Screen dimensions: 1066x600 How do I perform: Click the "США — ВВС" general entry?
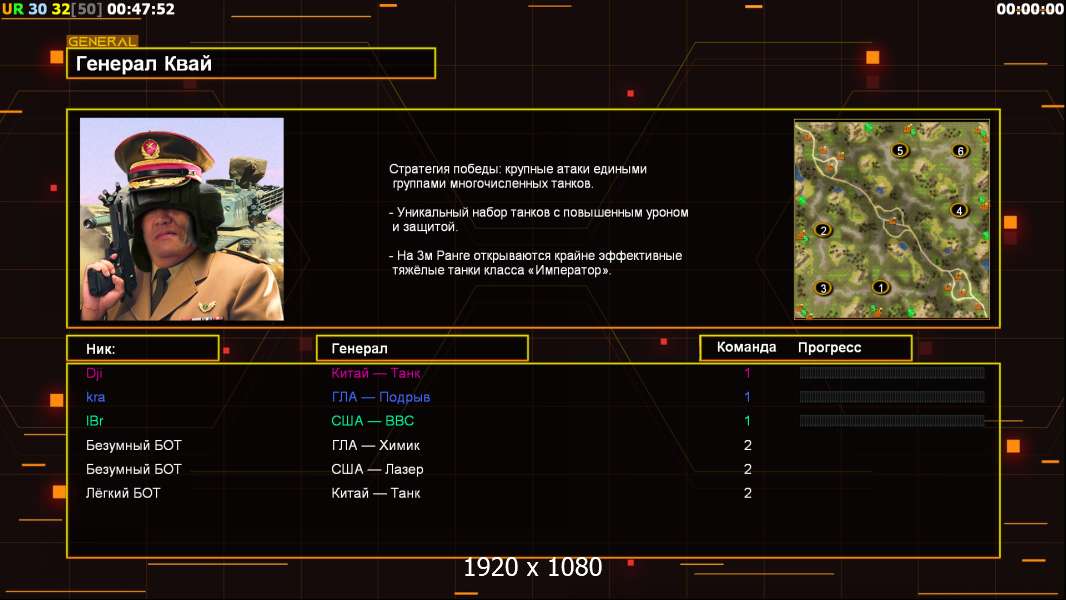373,421
